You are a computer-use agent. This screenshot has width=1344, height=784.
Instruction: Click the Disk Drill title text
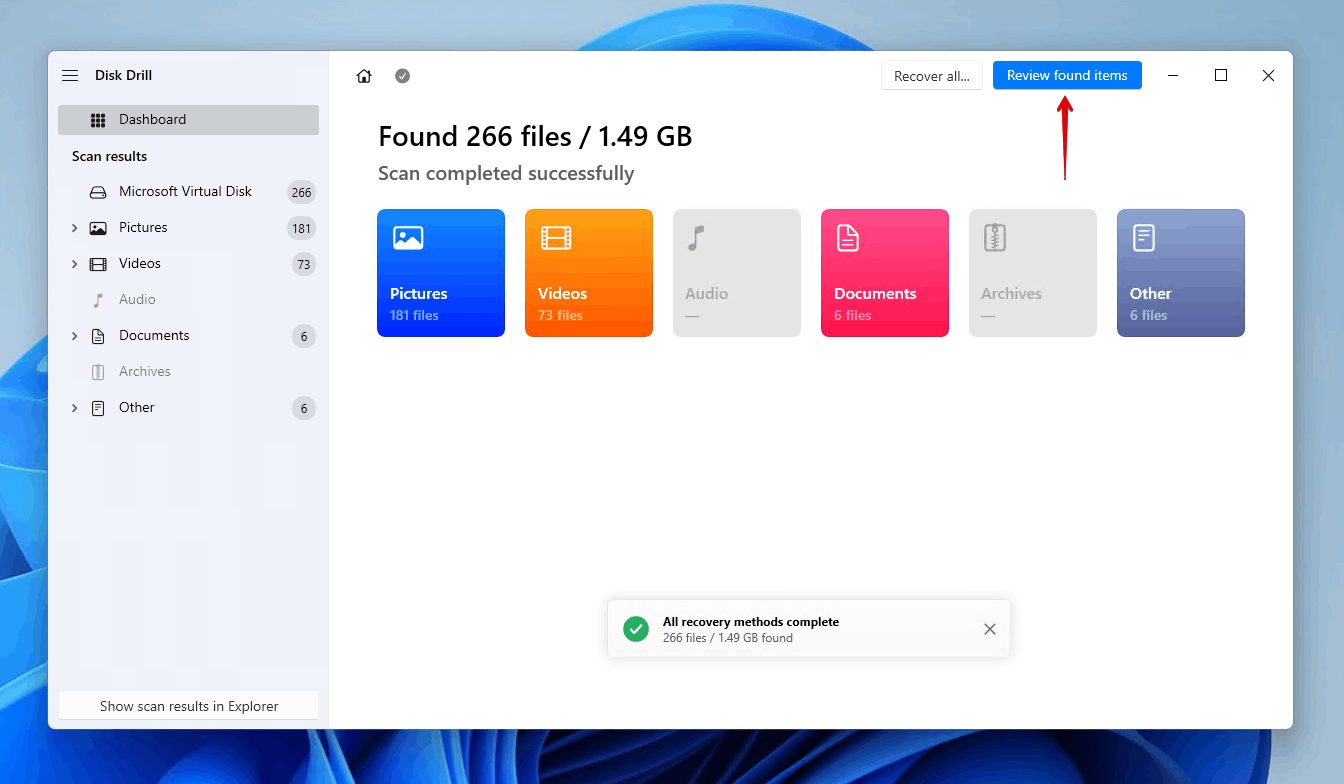pos(123,76)
